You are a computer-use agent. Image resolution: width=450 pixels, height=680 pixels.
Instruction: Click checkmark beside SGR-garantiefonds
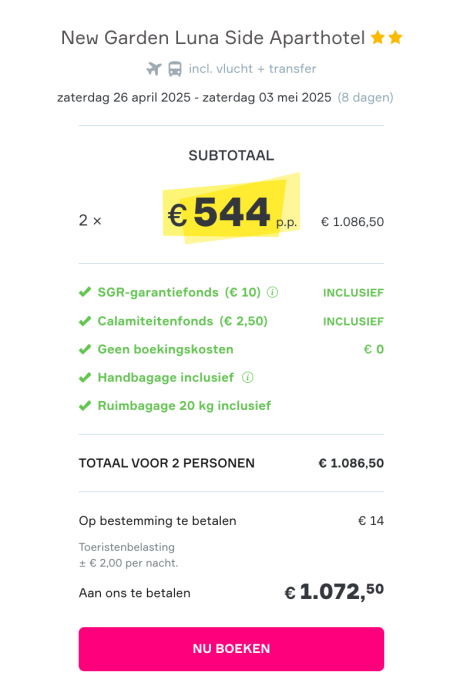(x=85, y=292)
